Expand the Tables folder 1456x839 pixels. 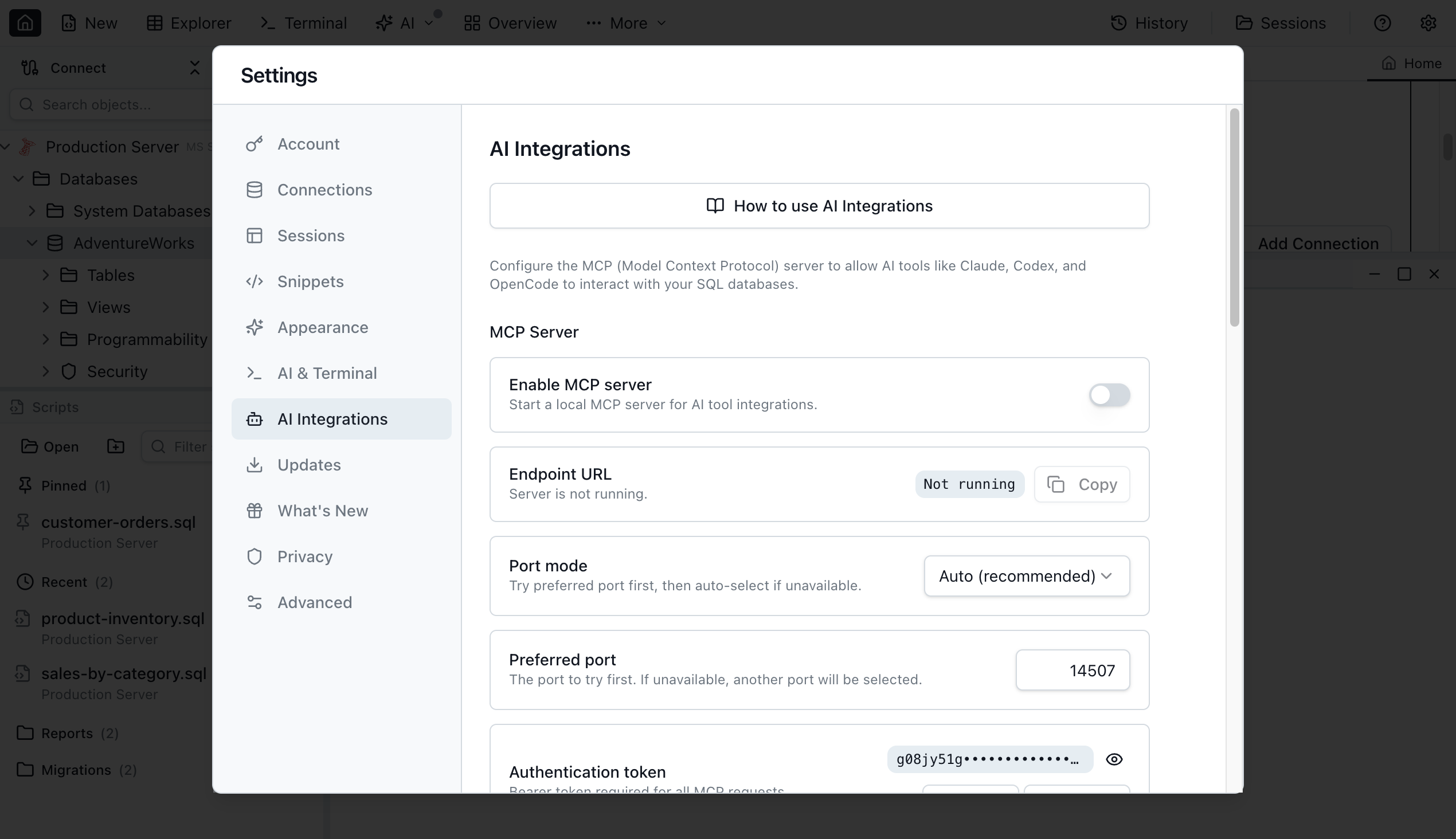tap(46, 275)
